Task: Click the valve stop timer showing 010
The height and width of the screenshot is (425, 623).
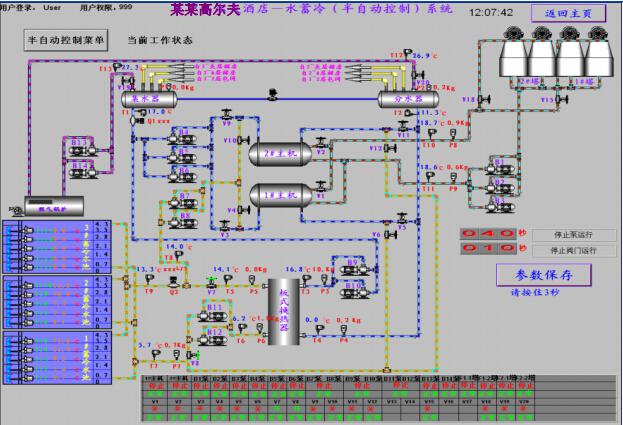Action: 488,249
